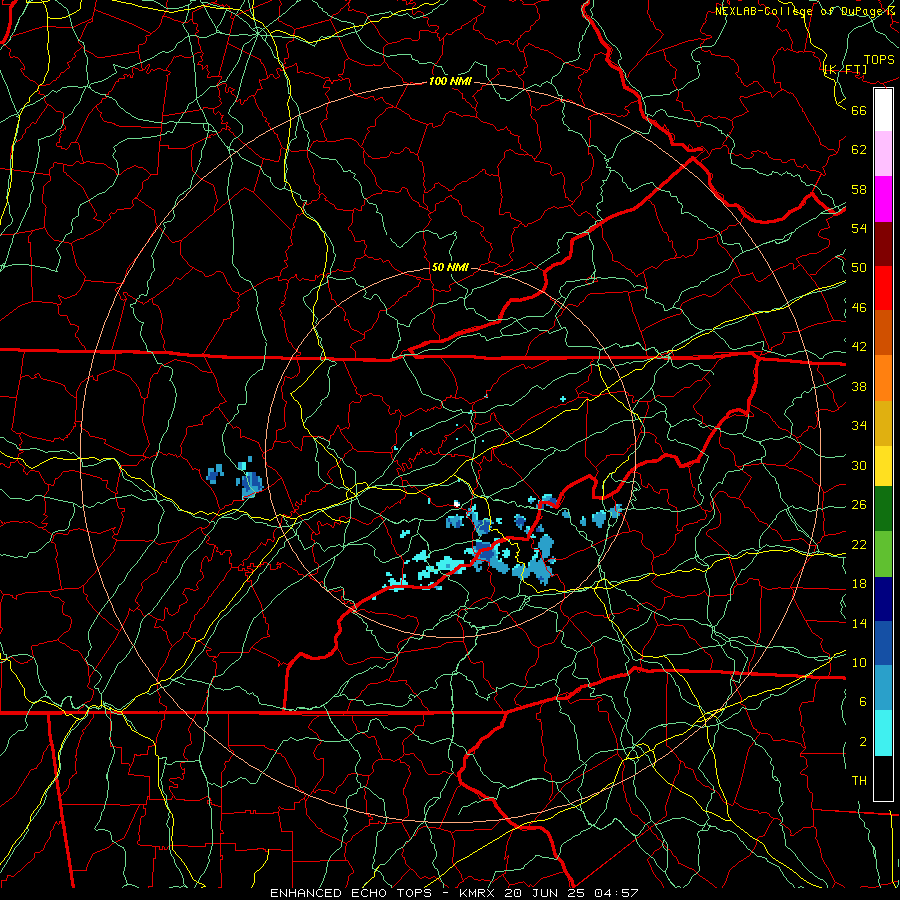The height and width of the screenshot is (900, 900).
Task: Click the gold 34 kft legend swatch
Action: 883,424
